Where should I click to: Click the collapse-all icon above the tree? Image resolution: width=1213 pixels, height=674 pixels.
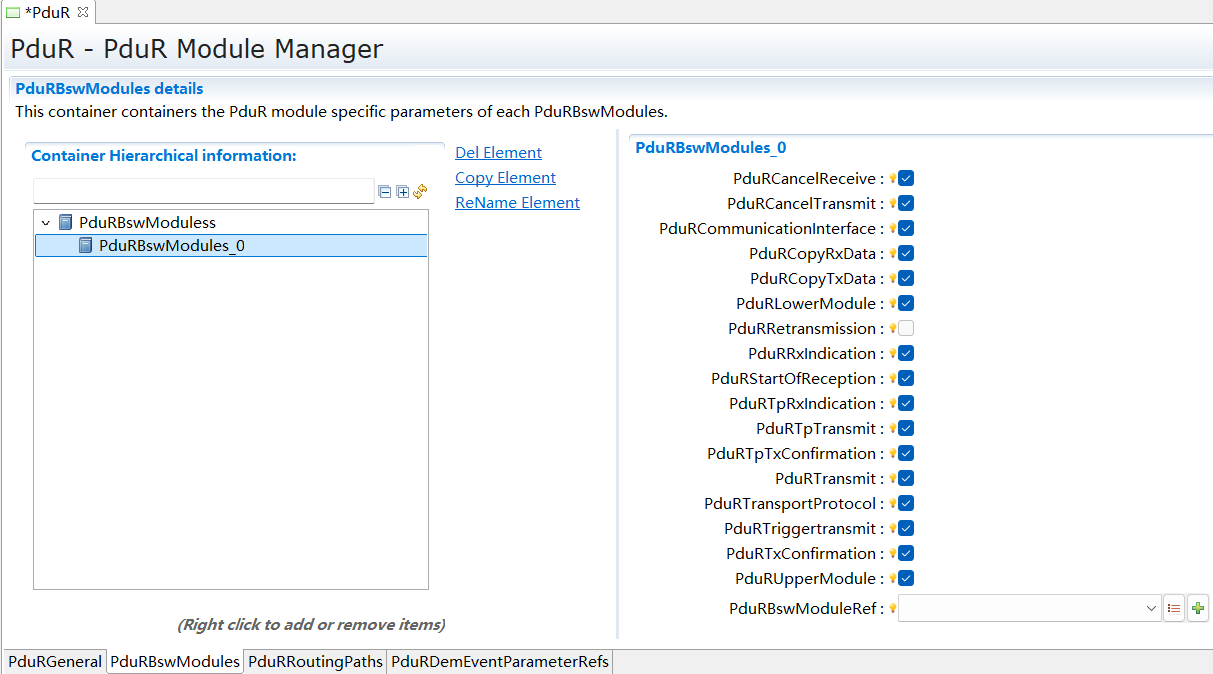[x=385, y=192]
